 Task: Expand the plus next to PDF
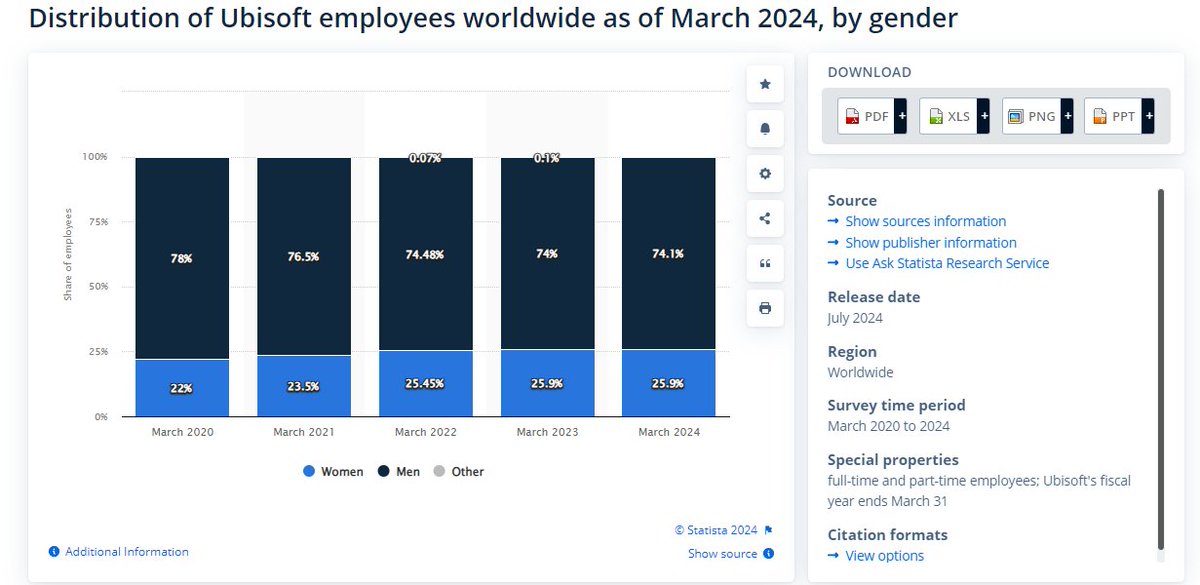900,116
